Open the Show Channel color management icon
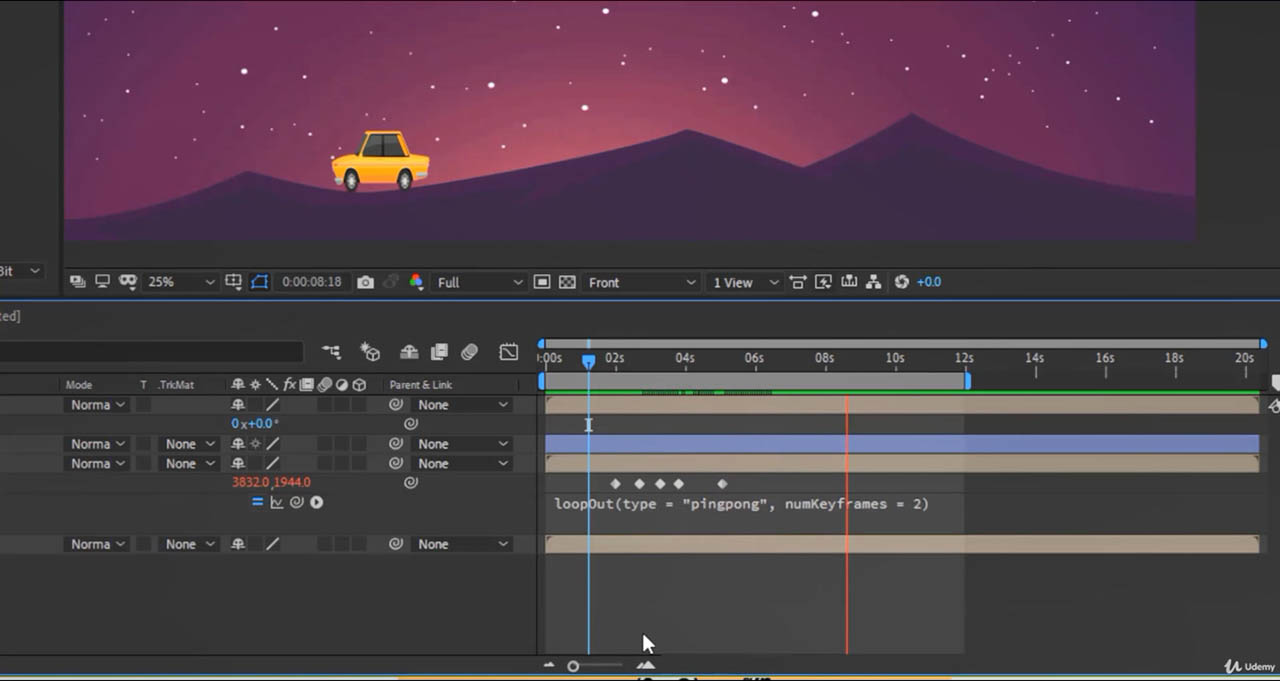 tap(417, 283)
